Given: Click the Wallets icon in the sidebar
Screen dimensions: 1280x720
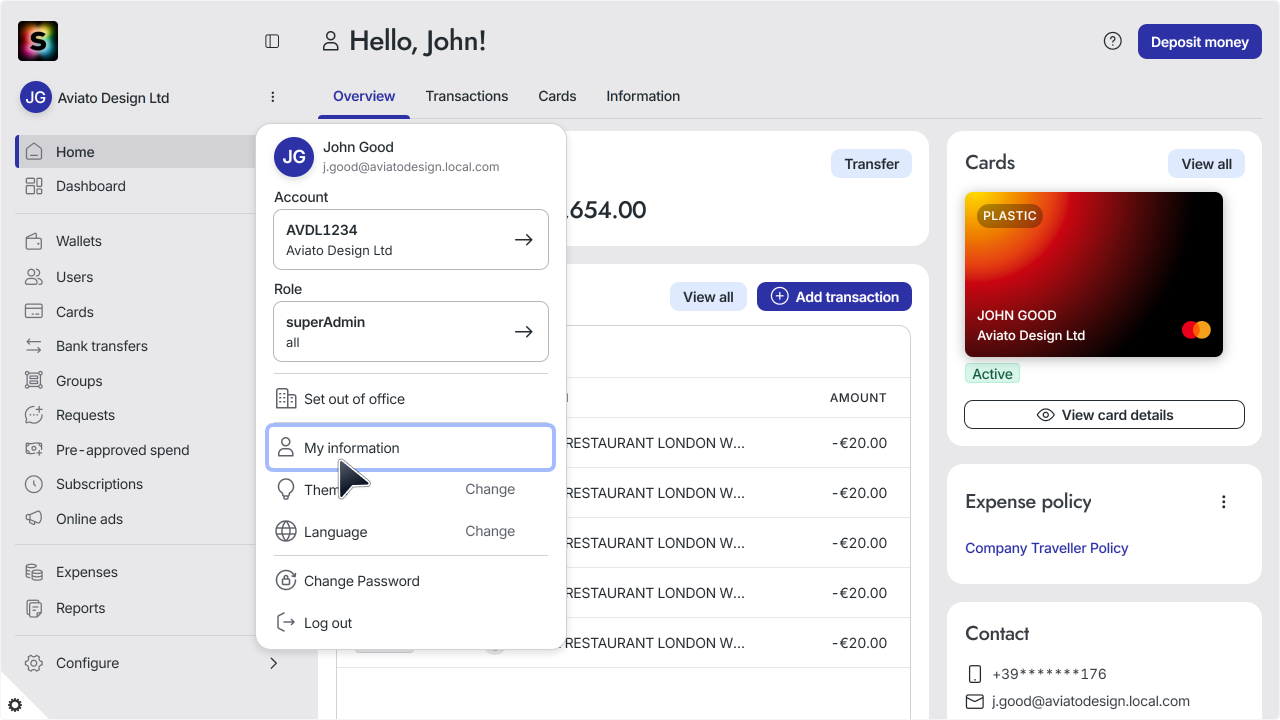Looking at the screenshot, I should pyautogui.click(x=34, y=241).
